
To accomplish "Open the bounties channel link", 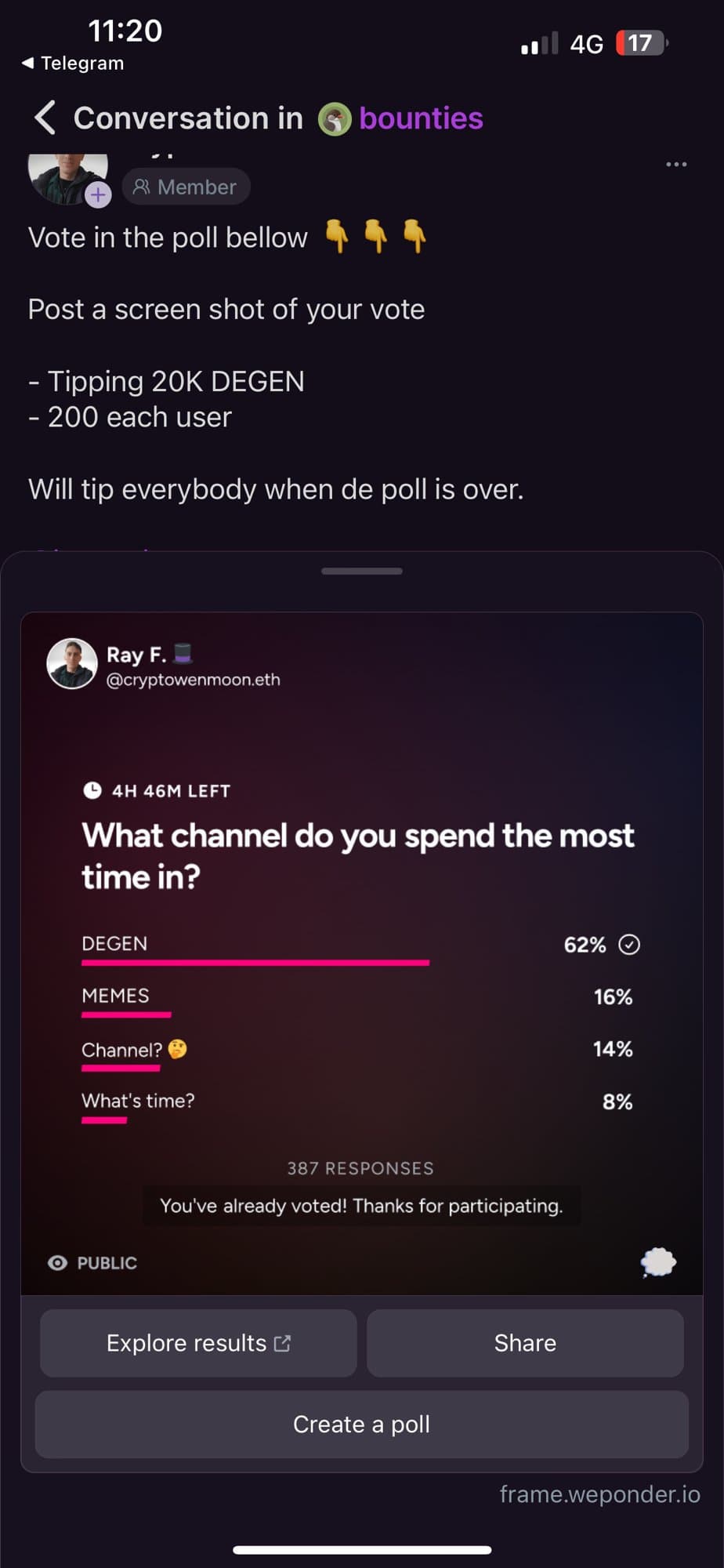I will 421,118.
